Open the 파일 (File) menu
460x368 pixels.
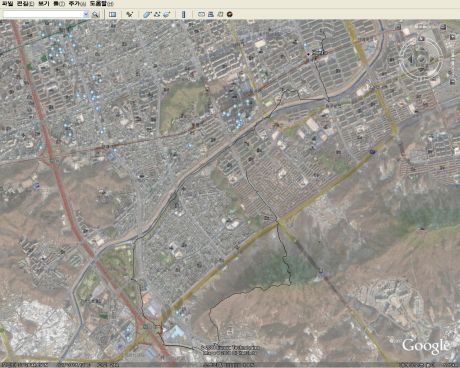[x=7, y=4]
